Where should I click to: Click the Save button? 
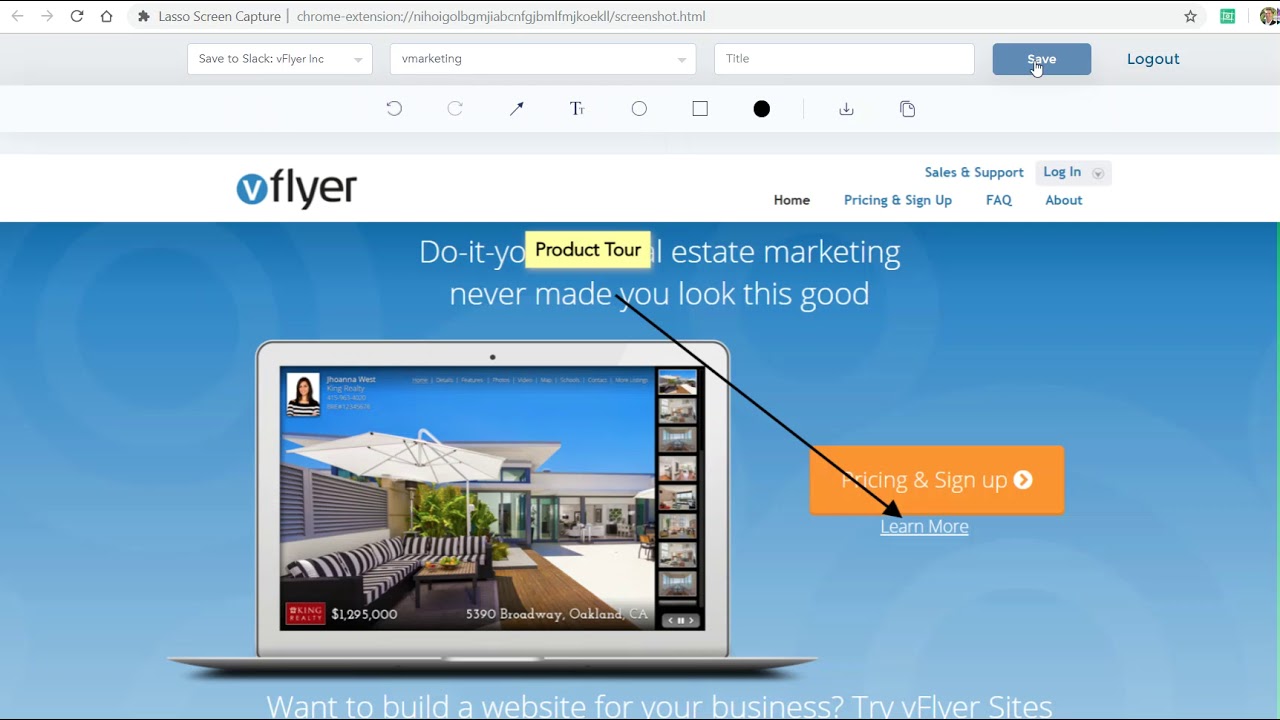coord(1042,59)
